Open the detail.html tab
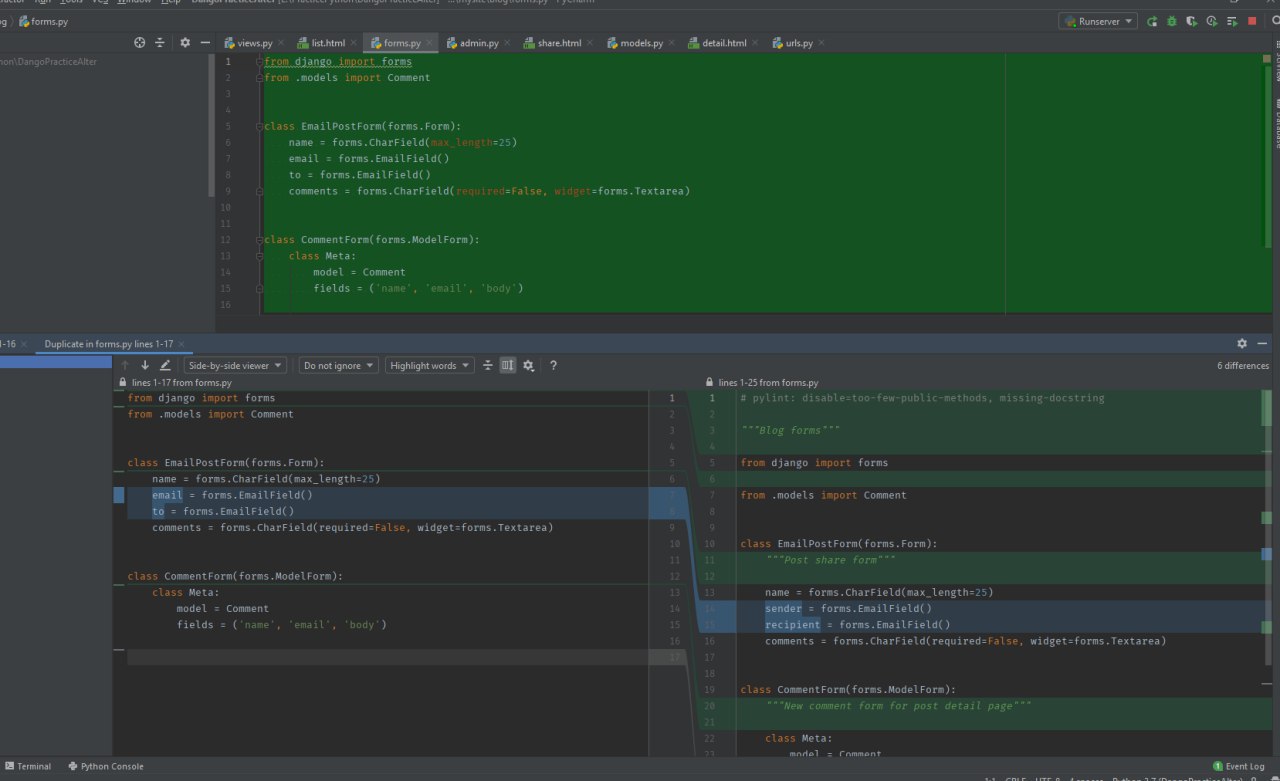The width and height of the screenshot is (1280, 781). 724,43
